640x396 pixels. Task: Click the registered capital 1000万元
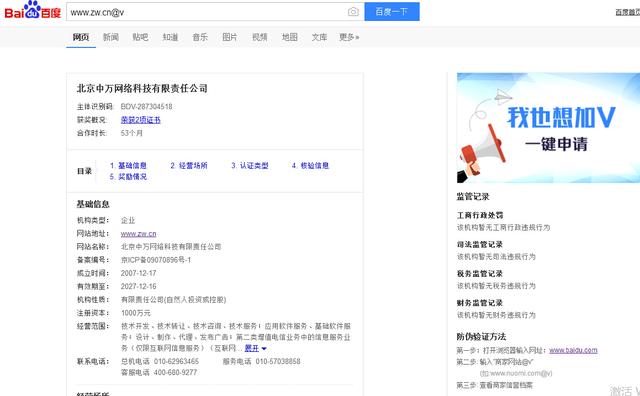pos(136,313)
